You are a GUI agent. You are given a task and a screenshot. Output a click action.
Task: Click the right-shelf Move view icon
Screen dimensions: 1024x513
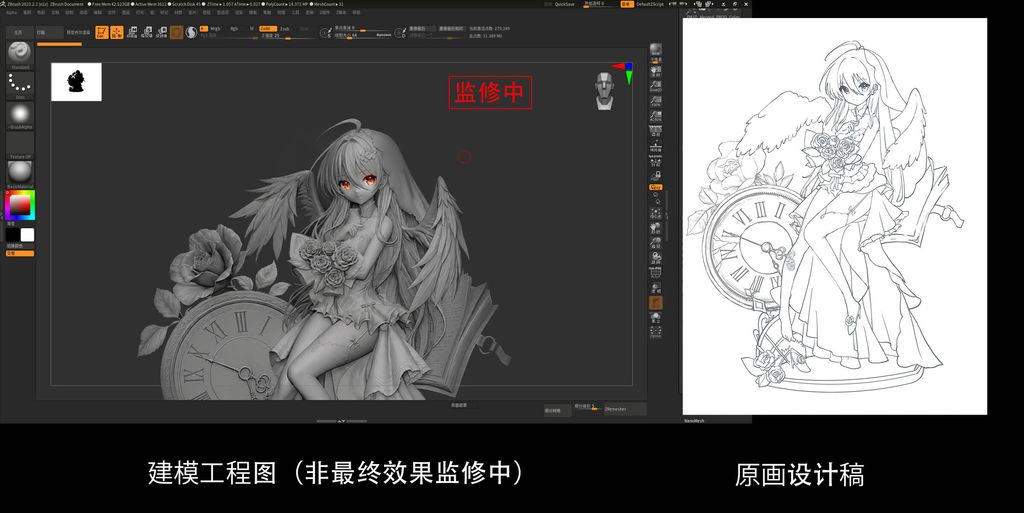click(655, 228)
